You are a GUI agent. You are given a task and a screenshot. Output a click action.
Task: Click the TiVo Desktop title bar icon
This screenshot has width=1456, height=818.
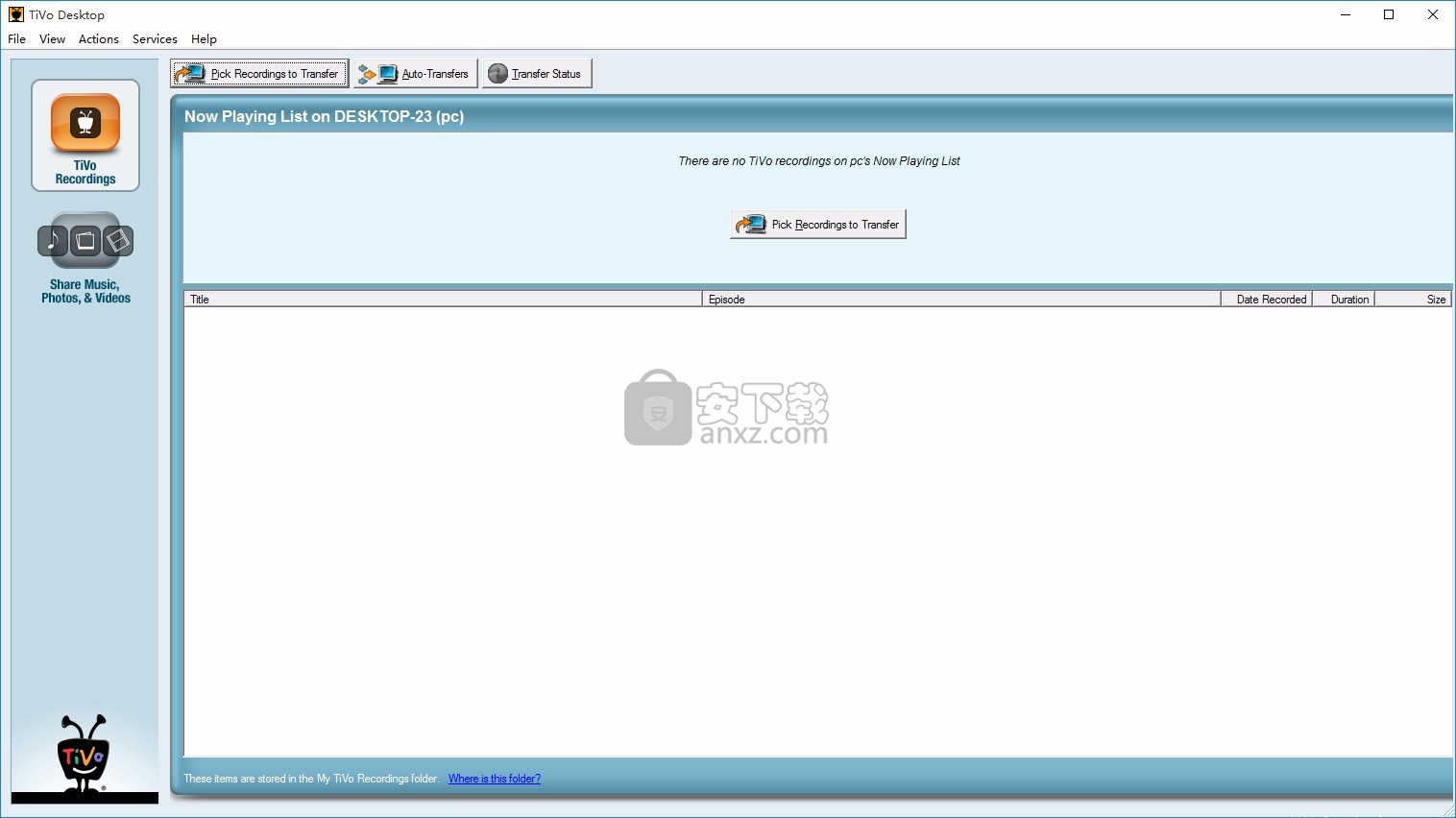(x=15, y=14)
